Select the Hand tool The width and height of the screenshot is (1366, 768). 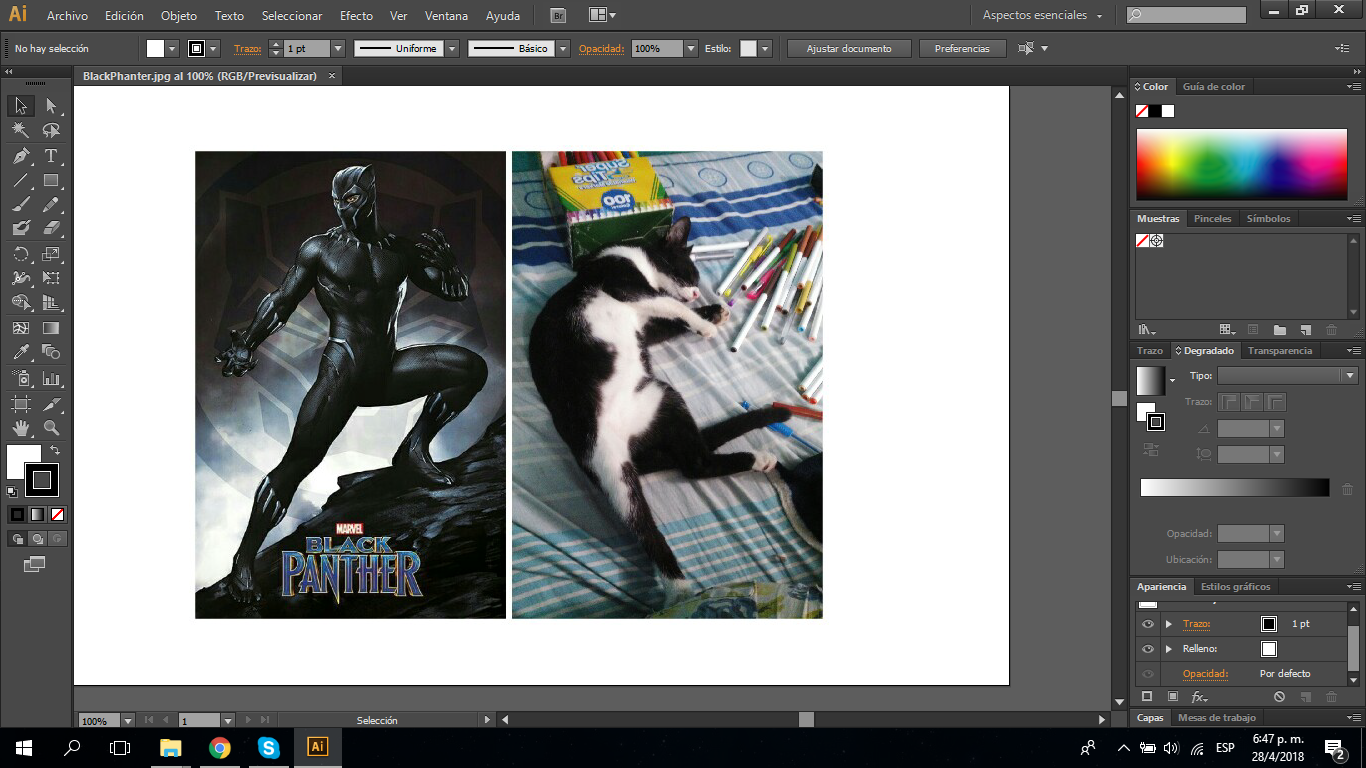click(21, 428)
